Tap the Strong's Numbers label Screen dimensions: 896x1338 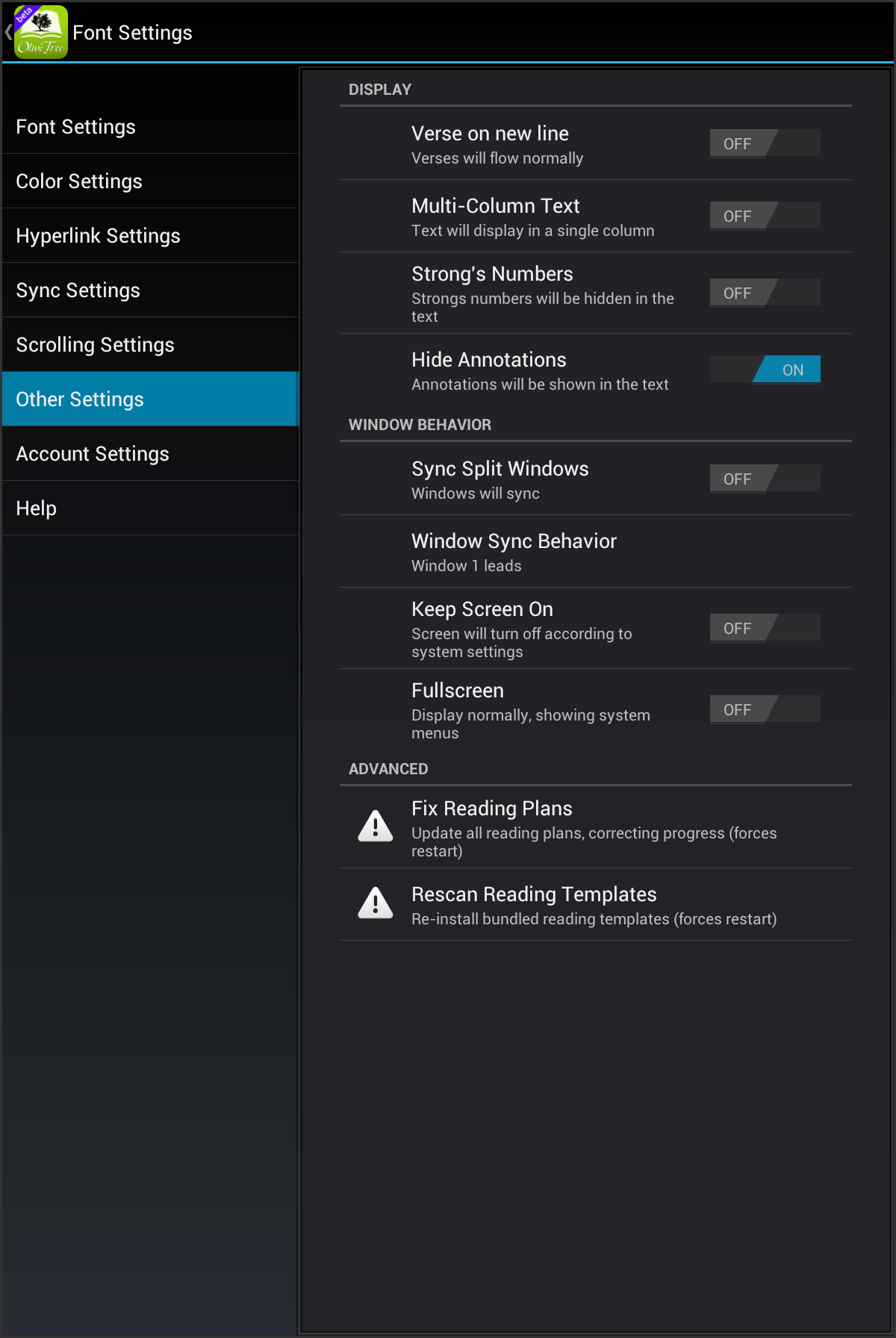492,274
